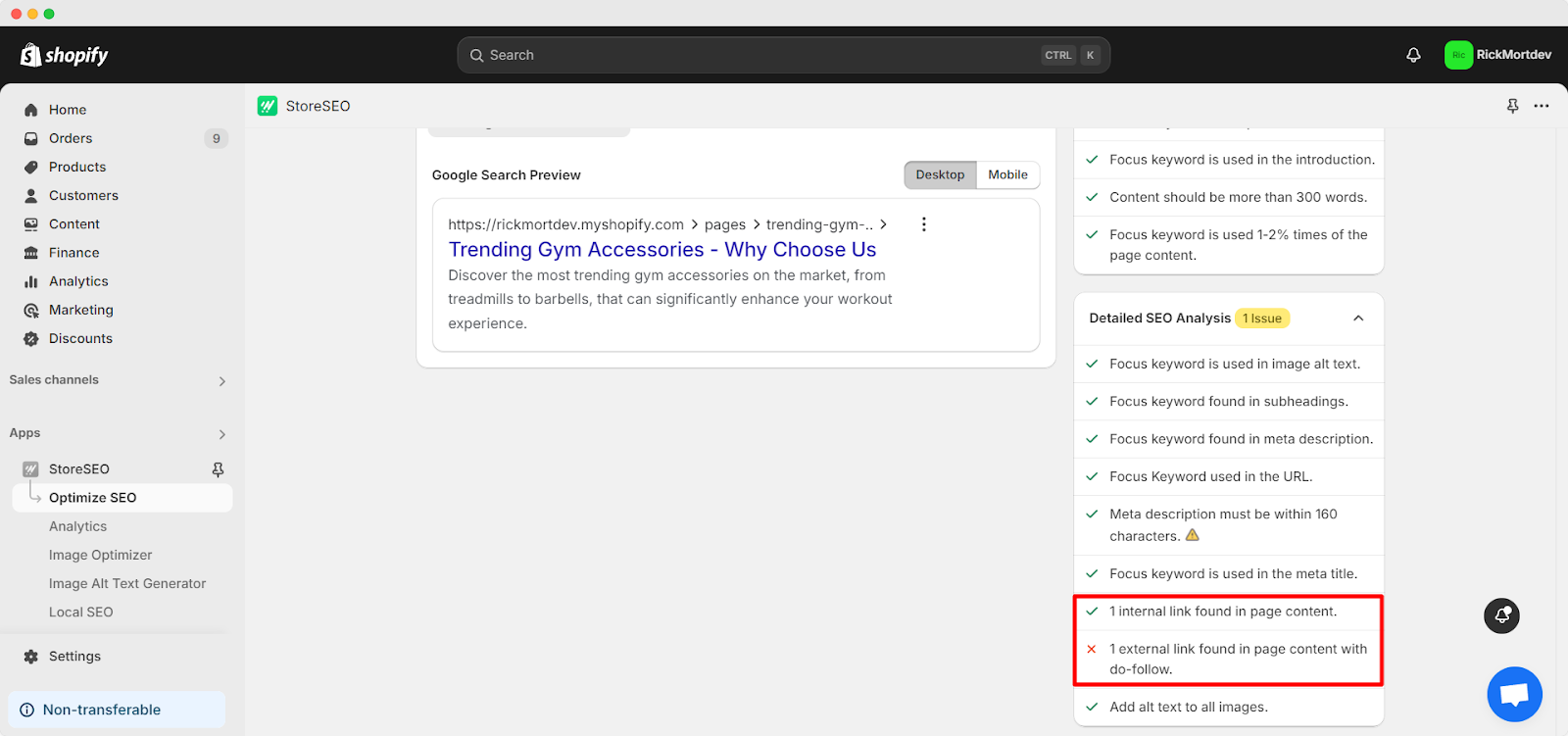The image size is (1568, 736).
Task: Click '1 external link found' do-follow item
Action: click(1238, 659)
